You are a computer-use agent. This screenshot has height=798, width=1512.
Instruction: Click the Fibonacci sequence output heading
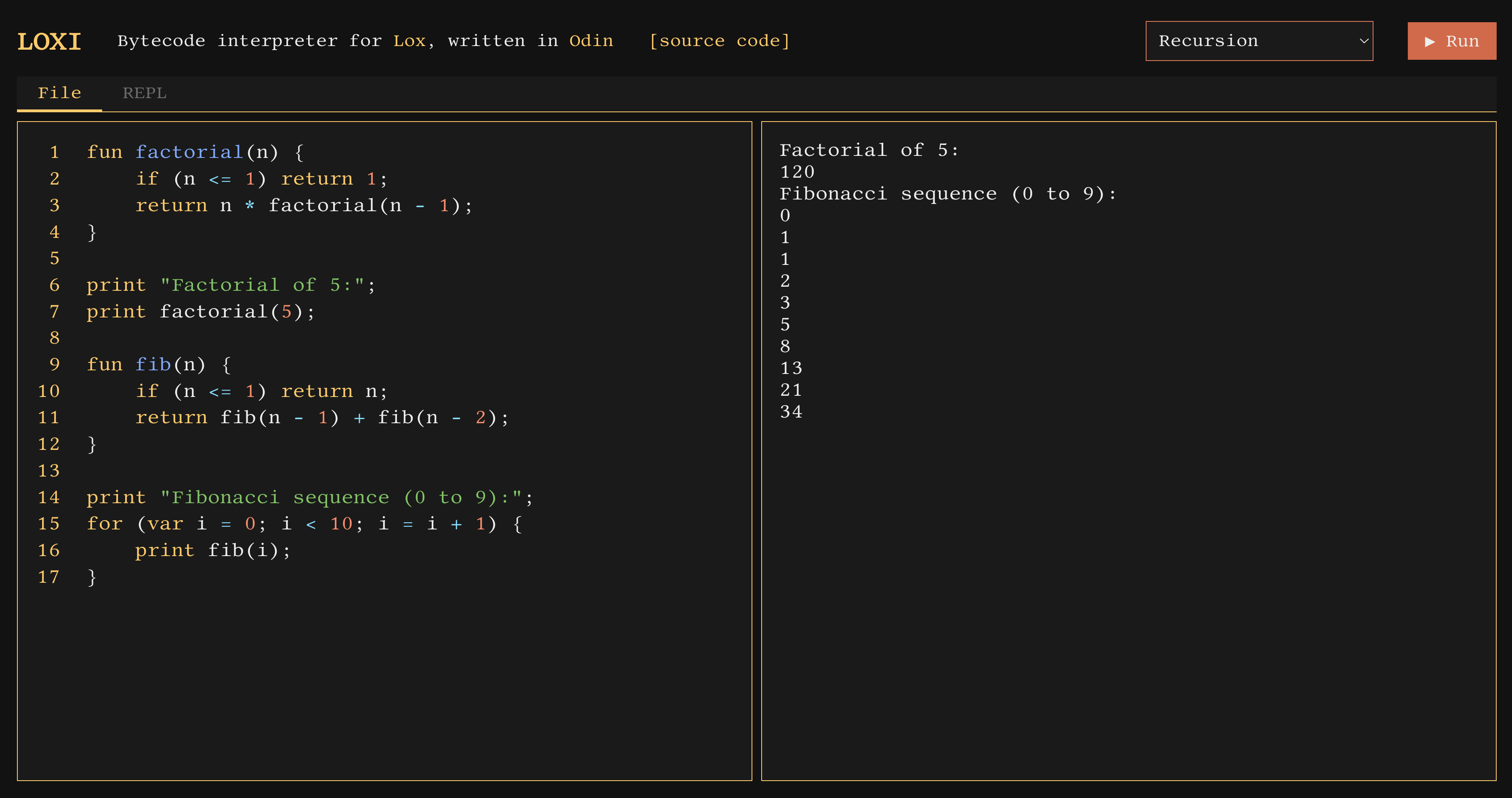(x=947, y=193)
